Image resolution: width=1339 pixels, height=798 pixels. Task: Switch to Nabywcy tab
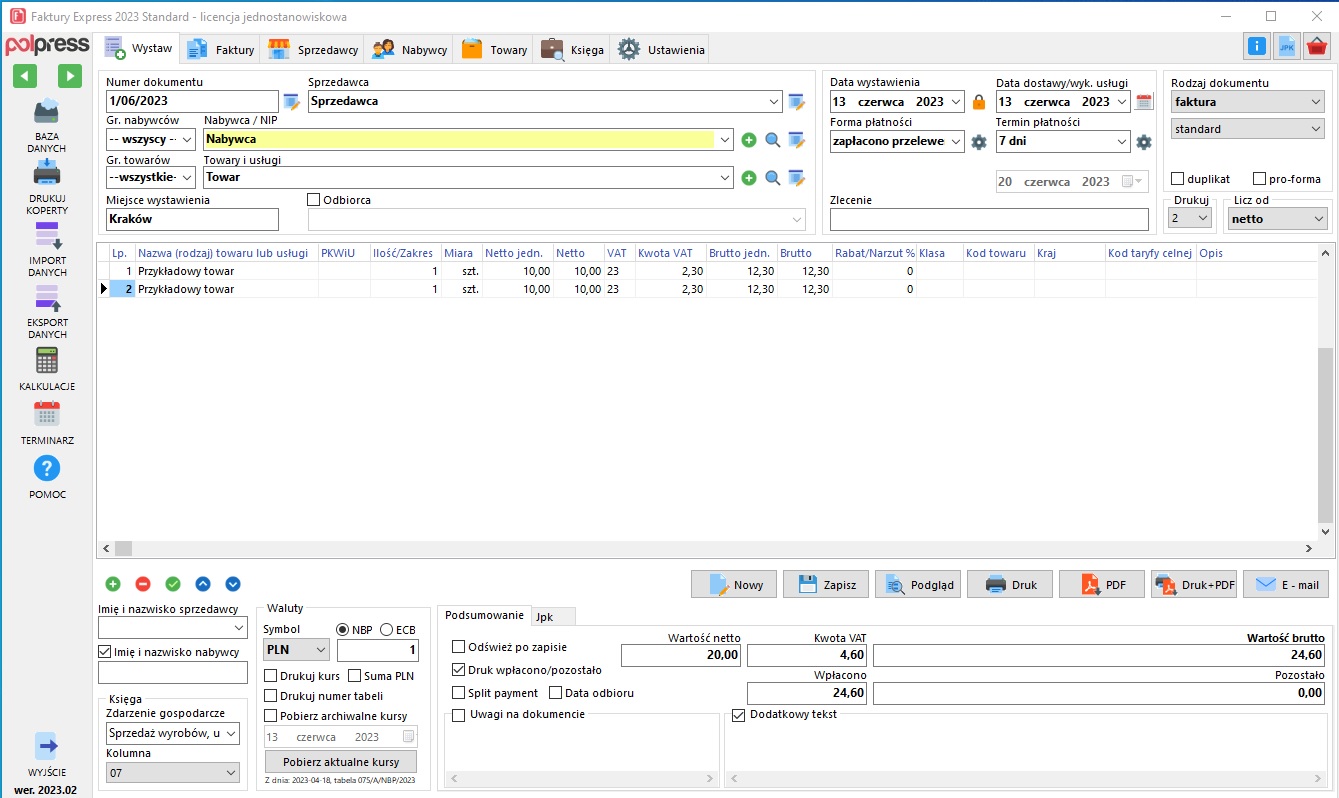[409, 50]
